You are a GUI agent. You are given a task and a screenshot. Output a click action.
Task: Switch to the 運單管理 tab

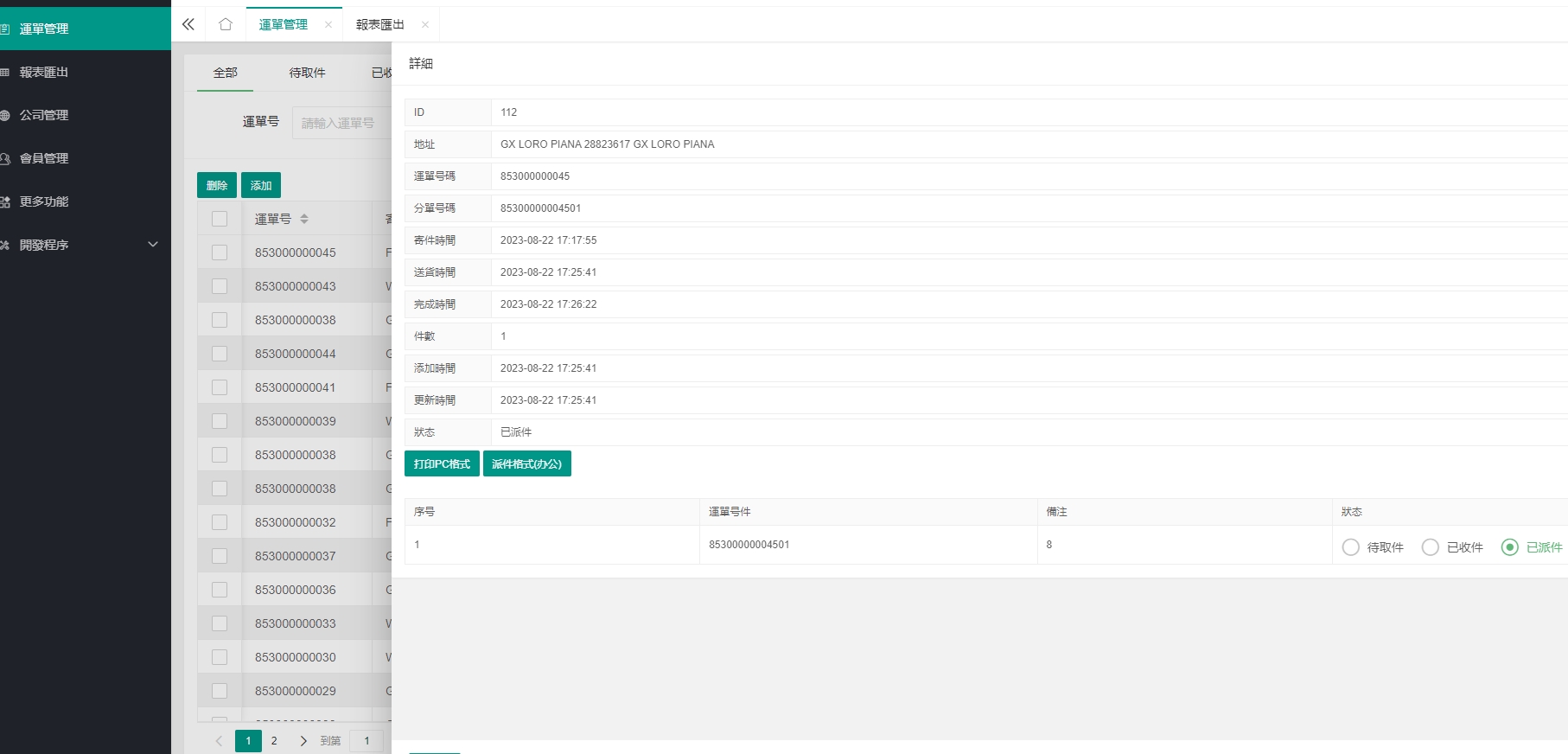pyautogui.click(x=284, y=24)
